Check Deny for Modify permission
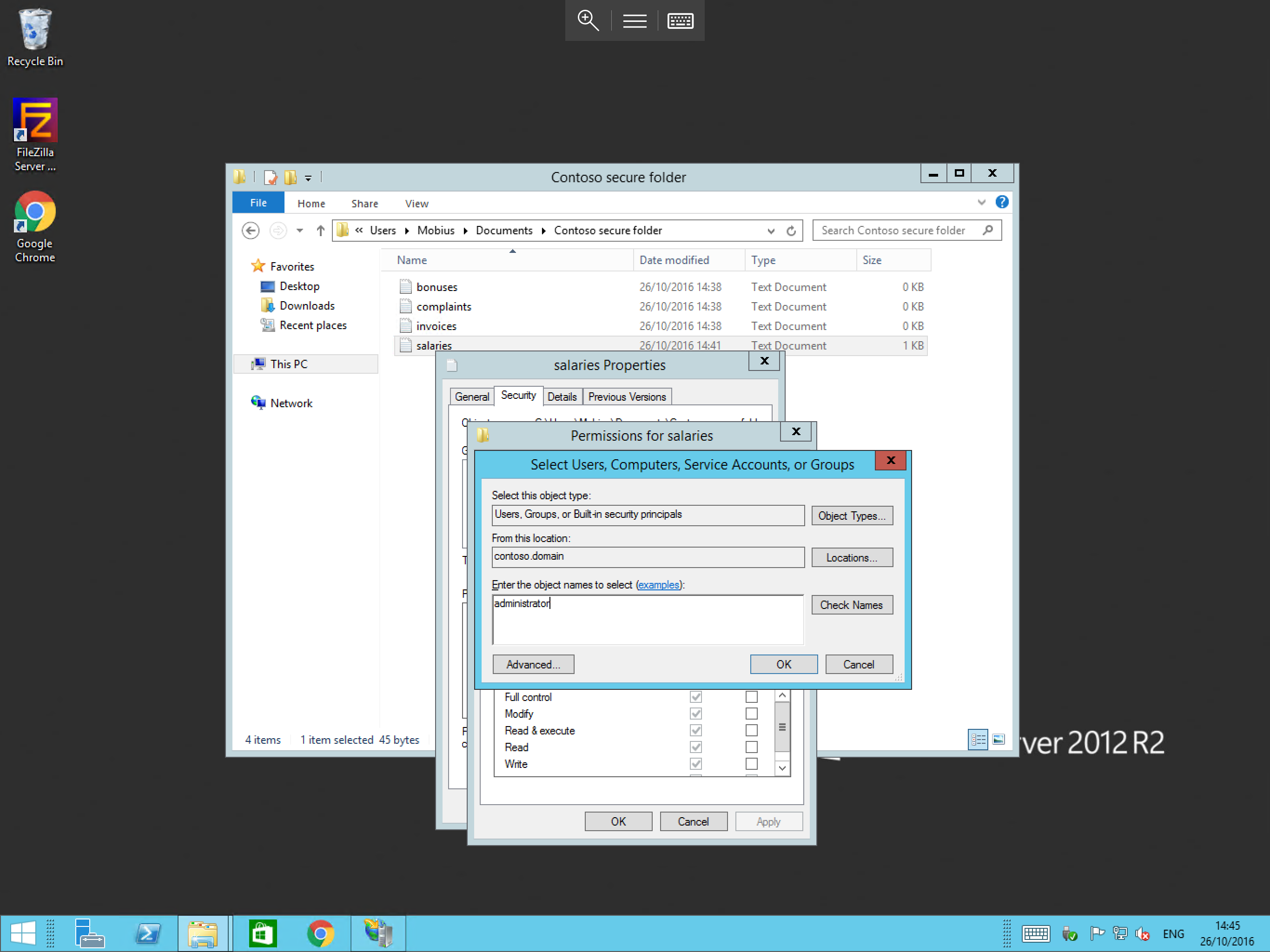 point(751,713)
